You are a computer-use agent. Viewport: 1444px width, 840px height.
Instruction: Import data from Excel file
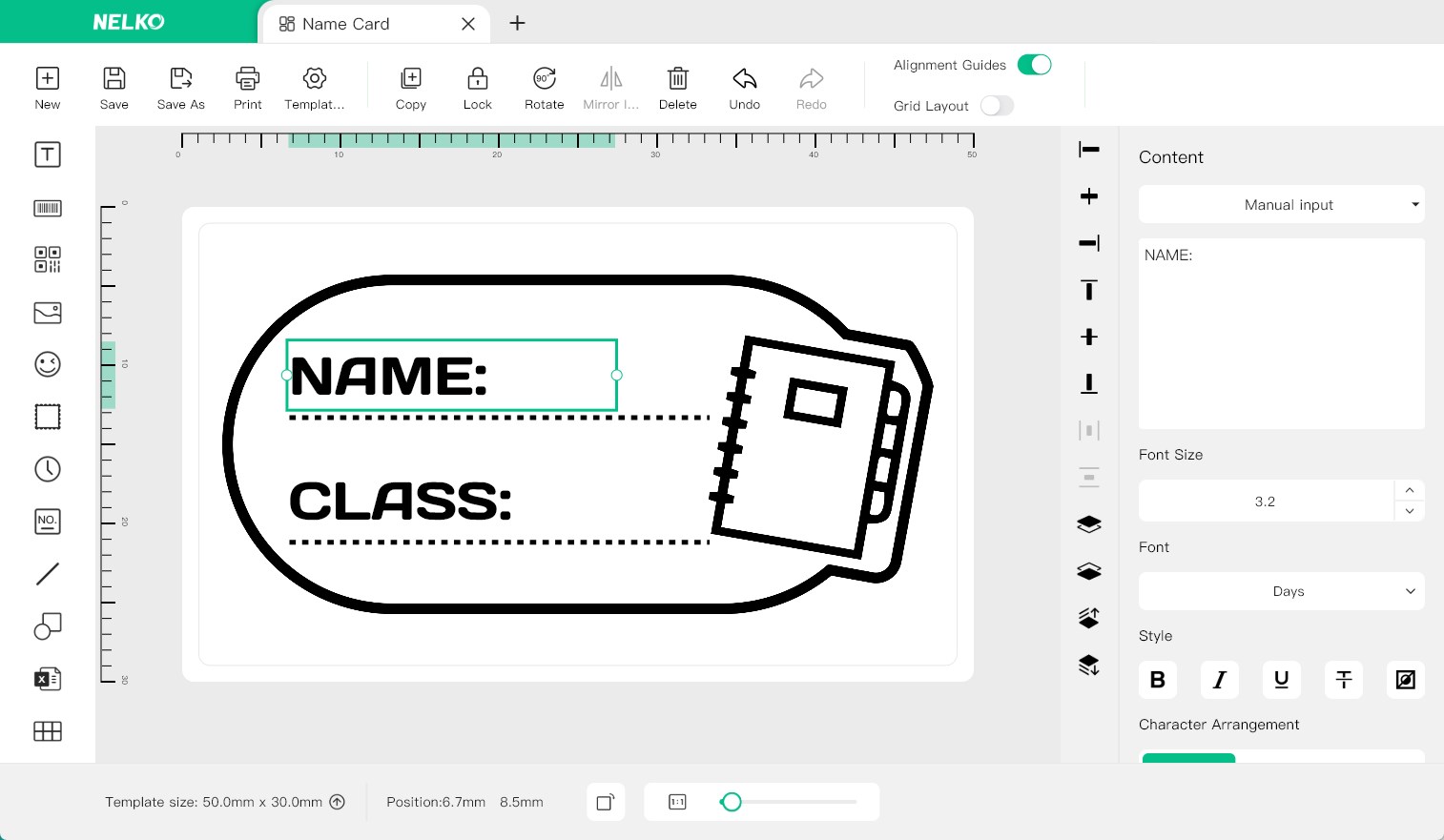pyautogui.click(x=48, y=679)
